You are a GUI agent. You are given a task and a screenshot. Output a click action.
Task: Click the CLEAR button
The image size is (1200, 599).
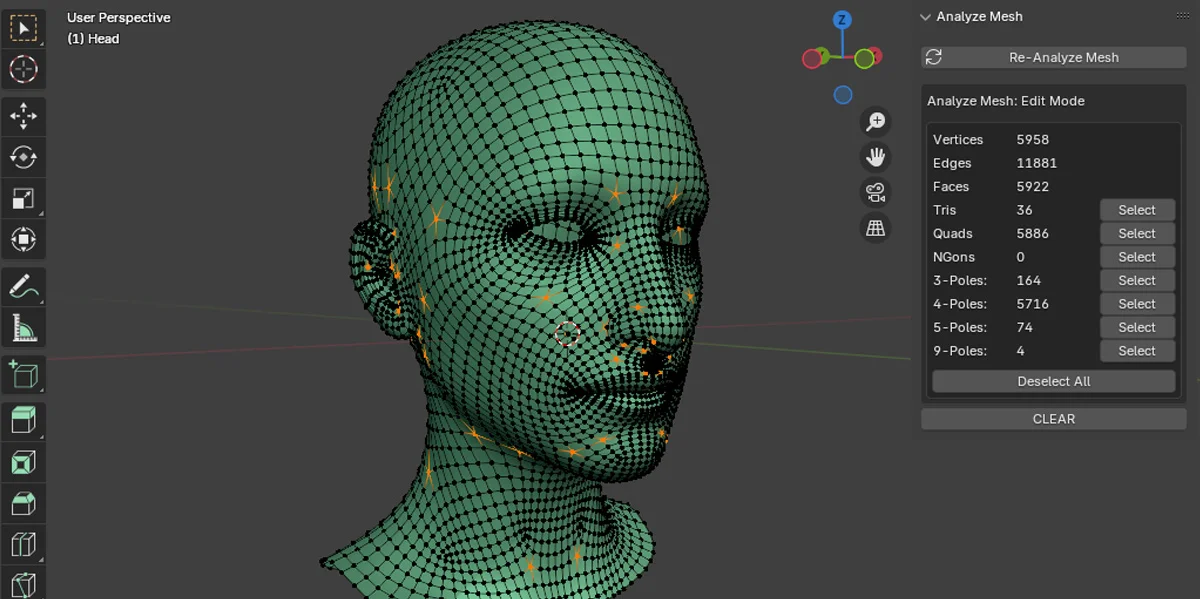coord(1053,418)
